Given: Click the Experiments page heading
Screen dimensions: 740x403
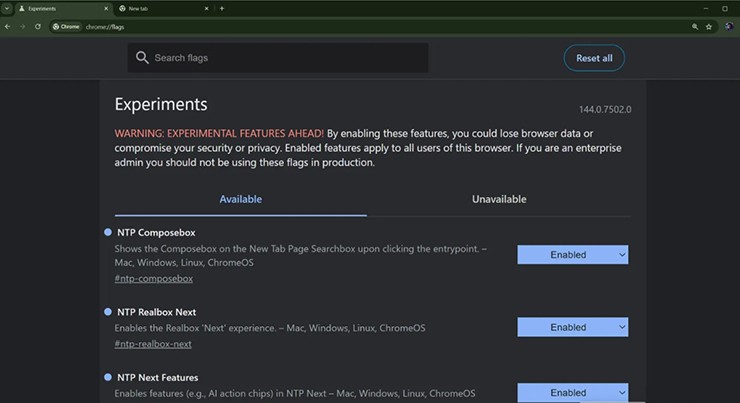Looking at the screenshot, I should click(x=161, y=104).
